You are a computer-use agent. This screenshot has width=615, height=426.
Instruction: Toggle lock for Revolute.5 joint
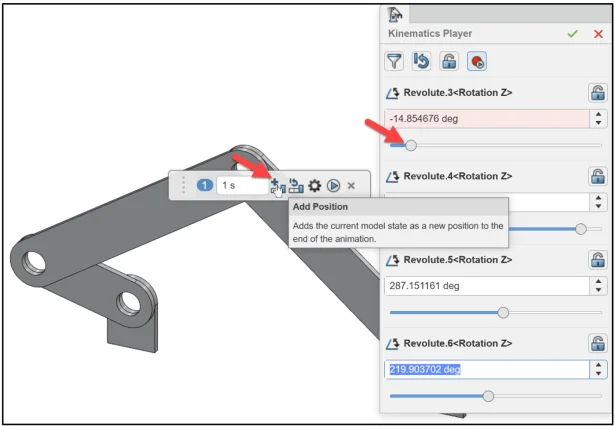597,260
